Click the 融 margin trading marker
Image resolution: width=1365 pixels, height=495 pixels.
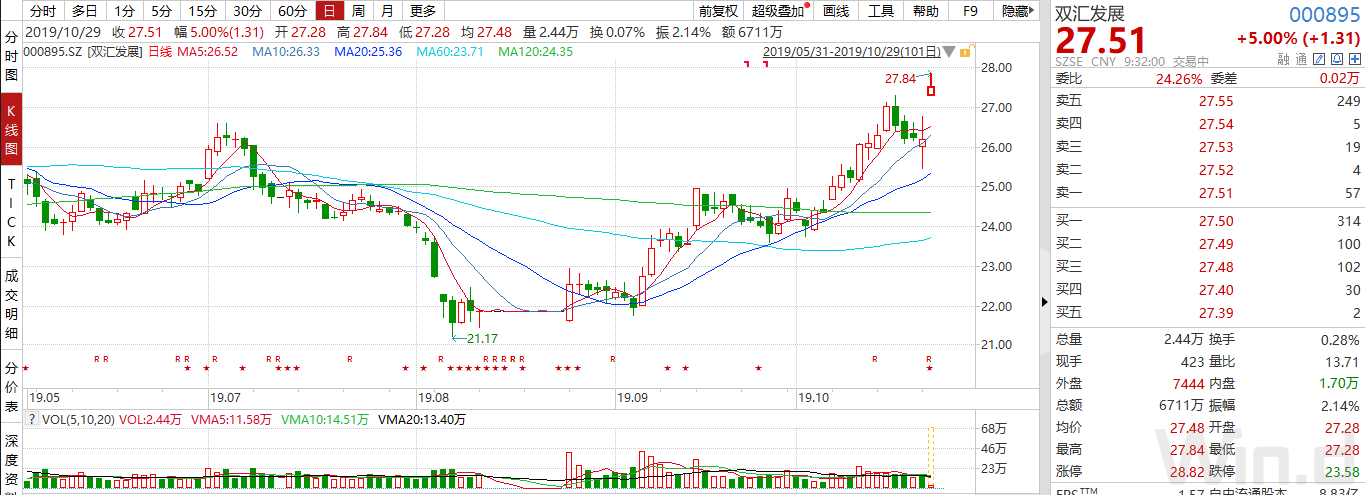[1284, 60]
